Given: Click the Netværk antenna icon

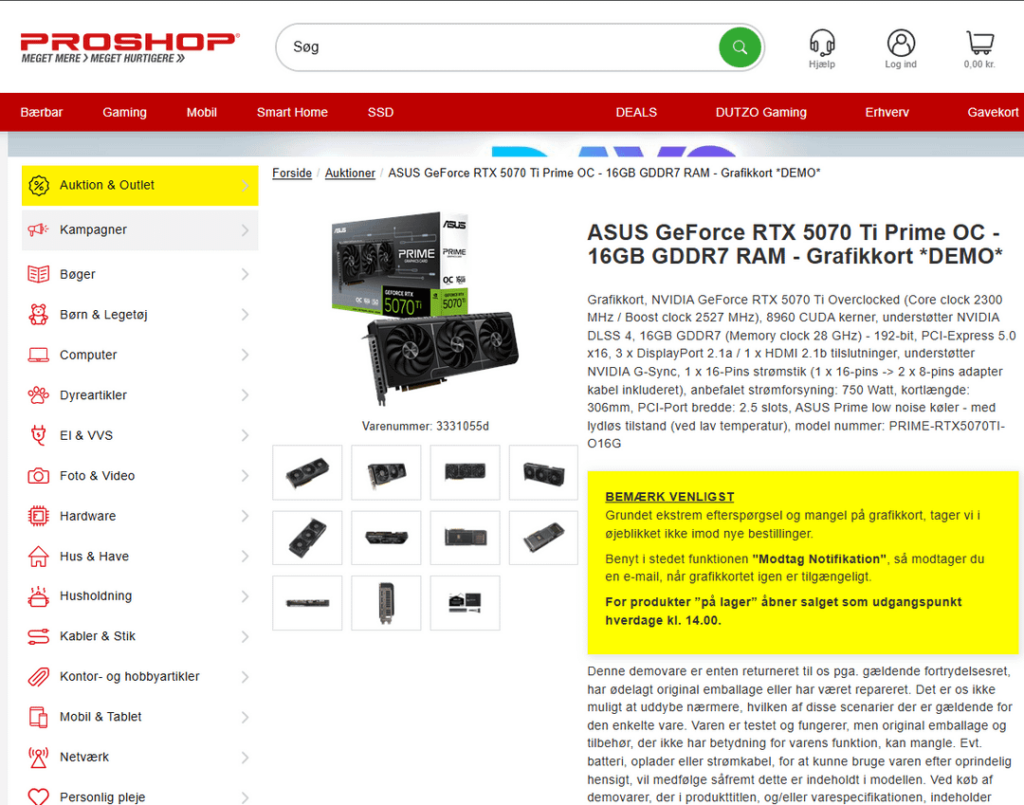Looking at the screenshot, I should (x=39, y=757).
